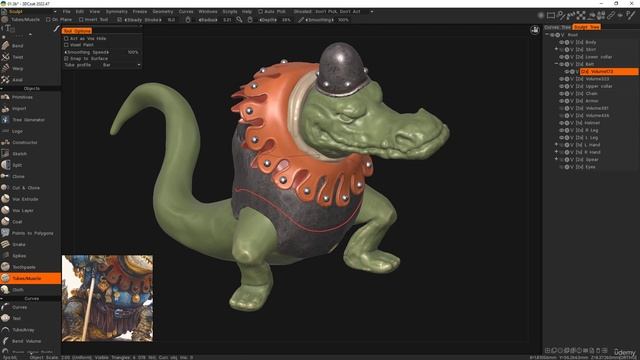Screen dimensions: 640x360
Task: Select the Bend tool icon
Action: (x=5, y=46)
